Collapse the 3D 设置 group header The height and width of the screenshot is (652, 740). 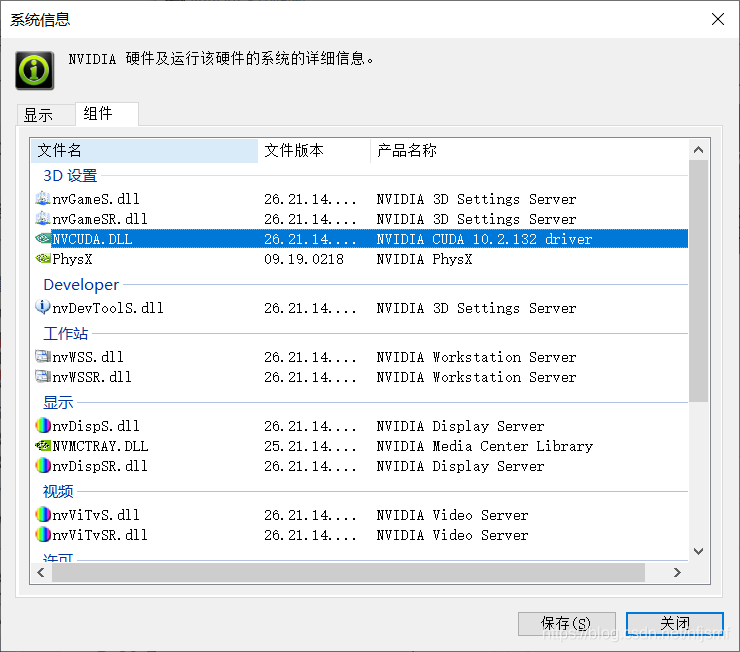point(70,176)
